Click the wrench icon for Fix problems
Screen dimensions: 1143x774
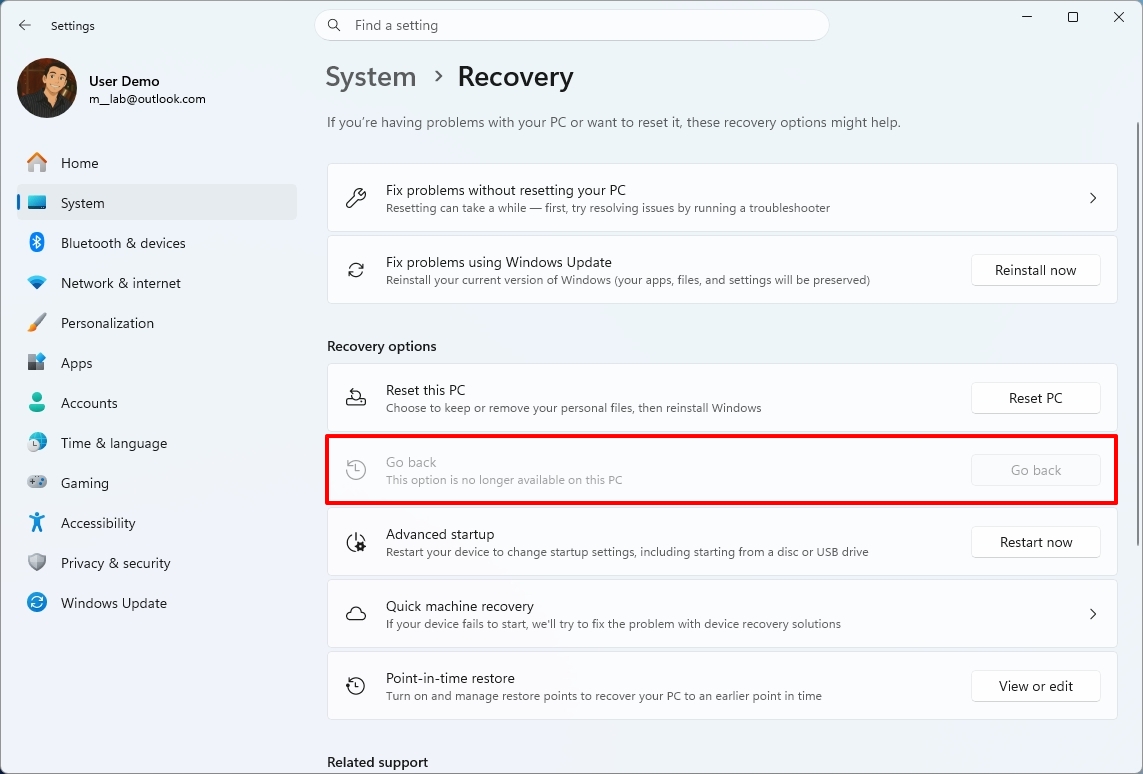point(356,198)
